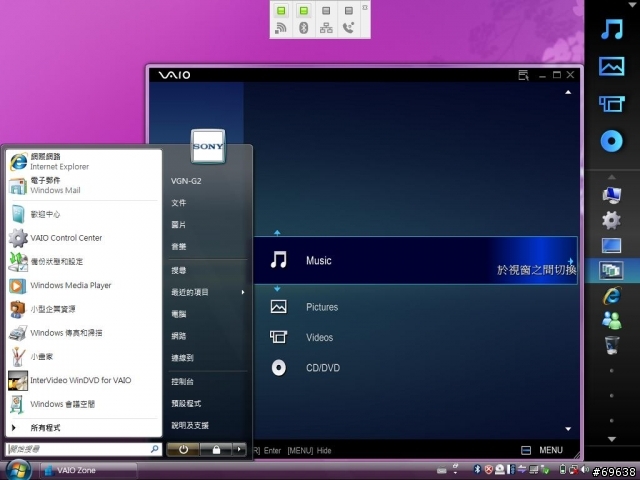Click the lock button in Start menu
640x480 pixels.
point(216,449)
